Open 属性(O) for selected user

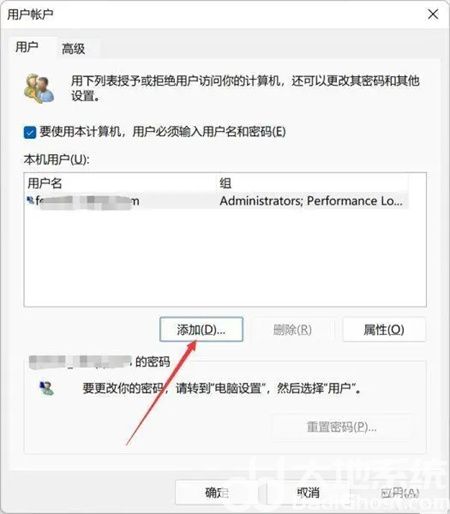(384, 329)
